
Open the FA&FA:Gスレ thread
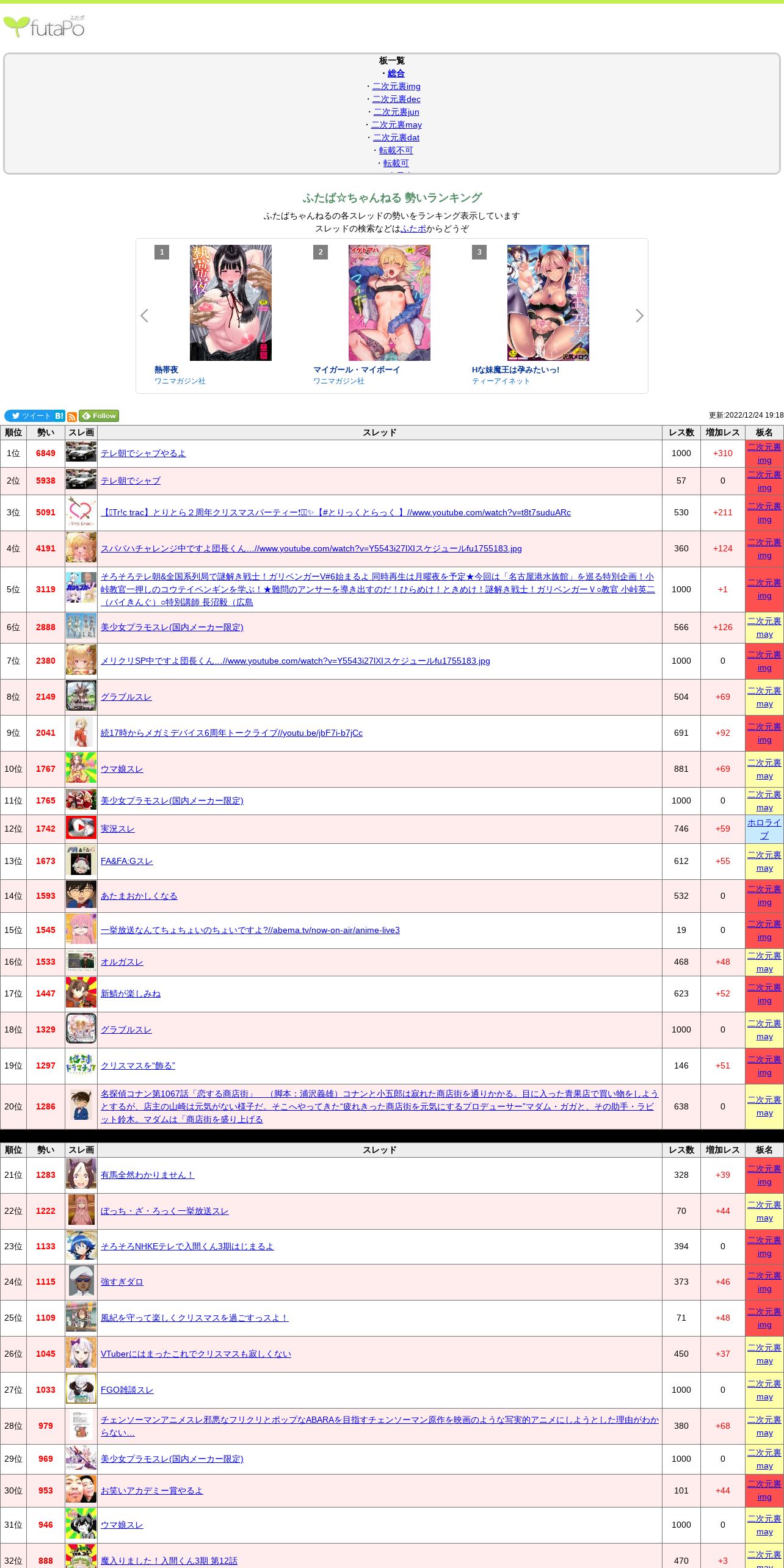[127, 861]
